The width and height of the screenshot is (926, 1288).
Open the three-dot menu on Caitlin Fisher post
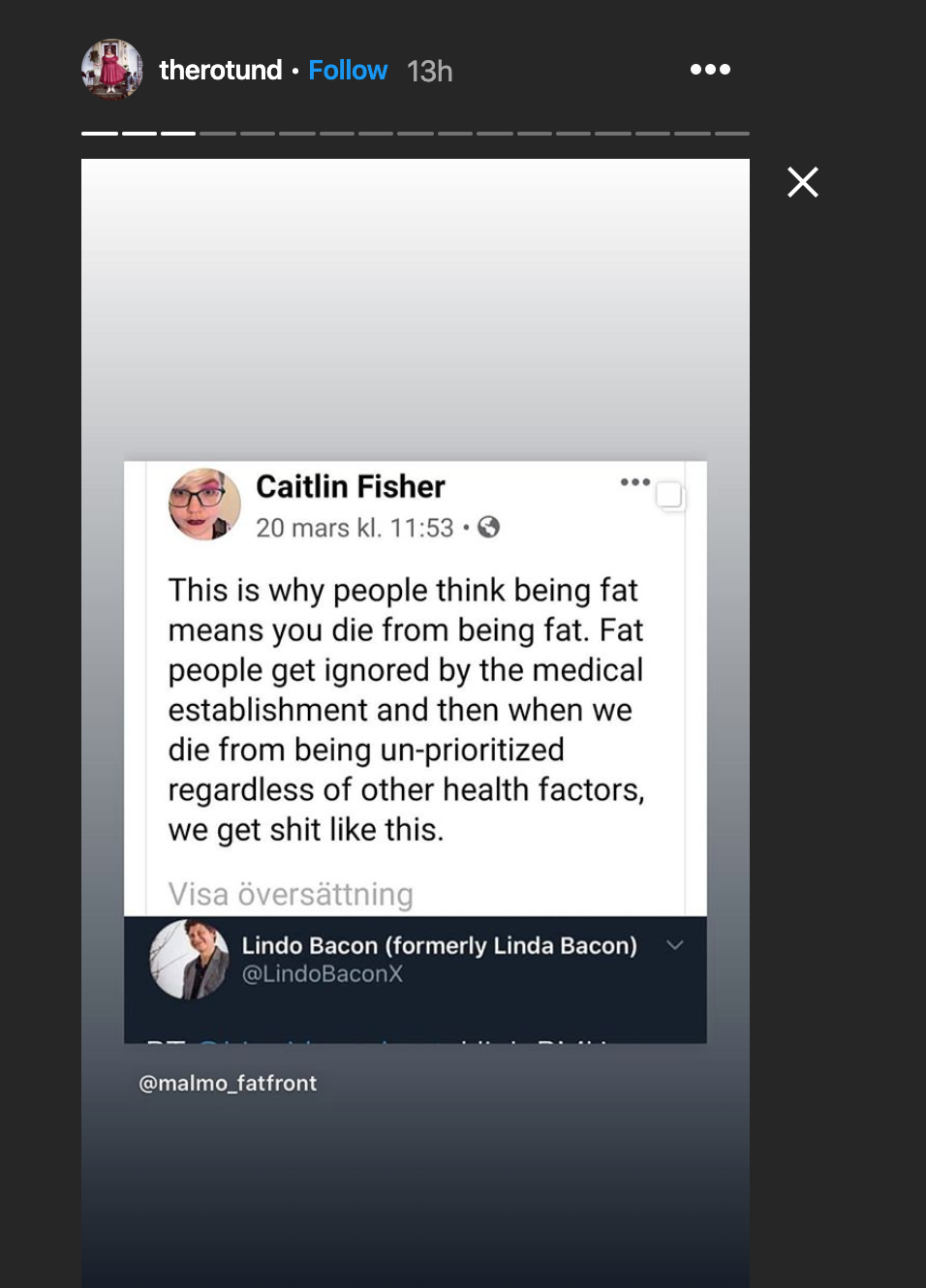(x=635, y=482)
